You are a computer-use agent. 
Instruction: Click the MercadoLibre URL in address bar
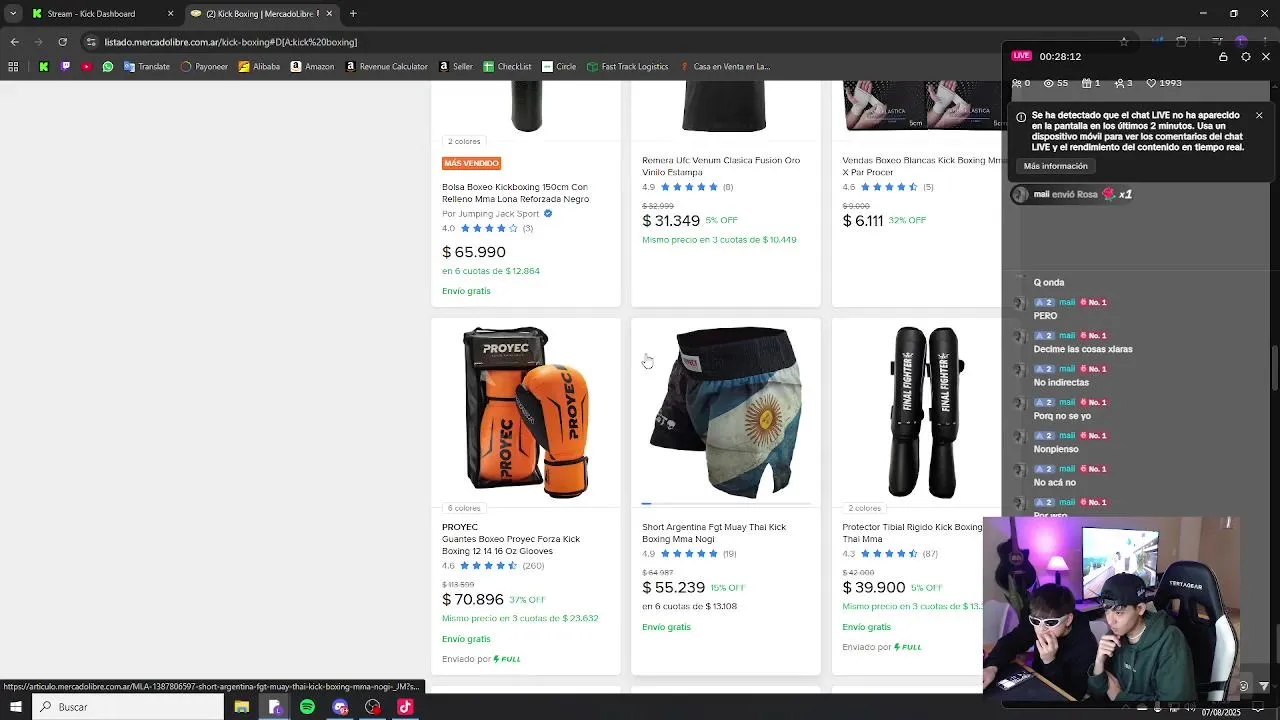tap(230, 42)
